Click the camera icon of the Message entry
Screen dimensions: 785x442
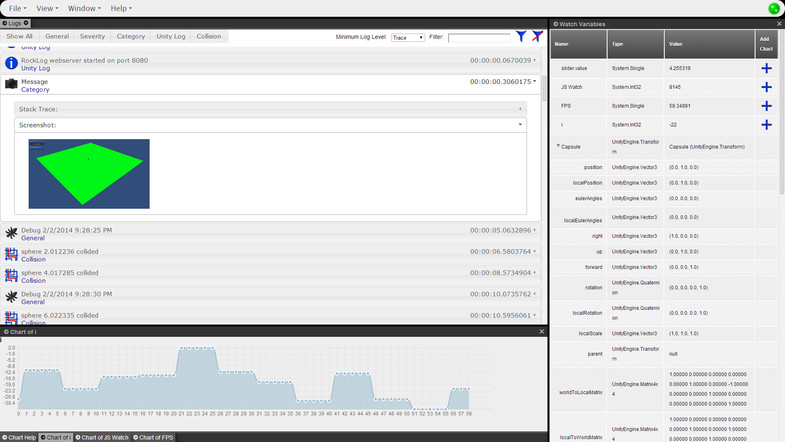pyautogui.click(x=11, y=84)
